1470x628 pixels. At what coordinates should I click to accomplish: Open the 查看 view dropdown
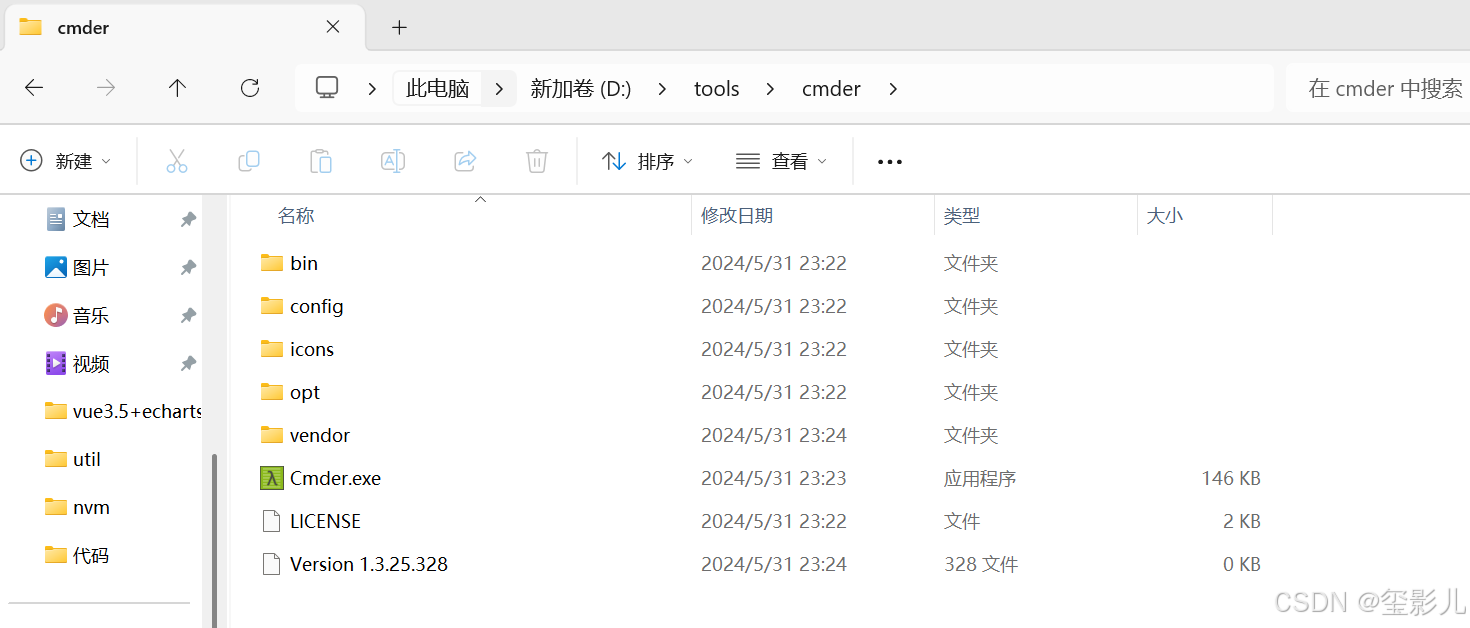(x=782, y=161)
